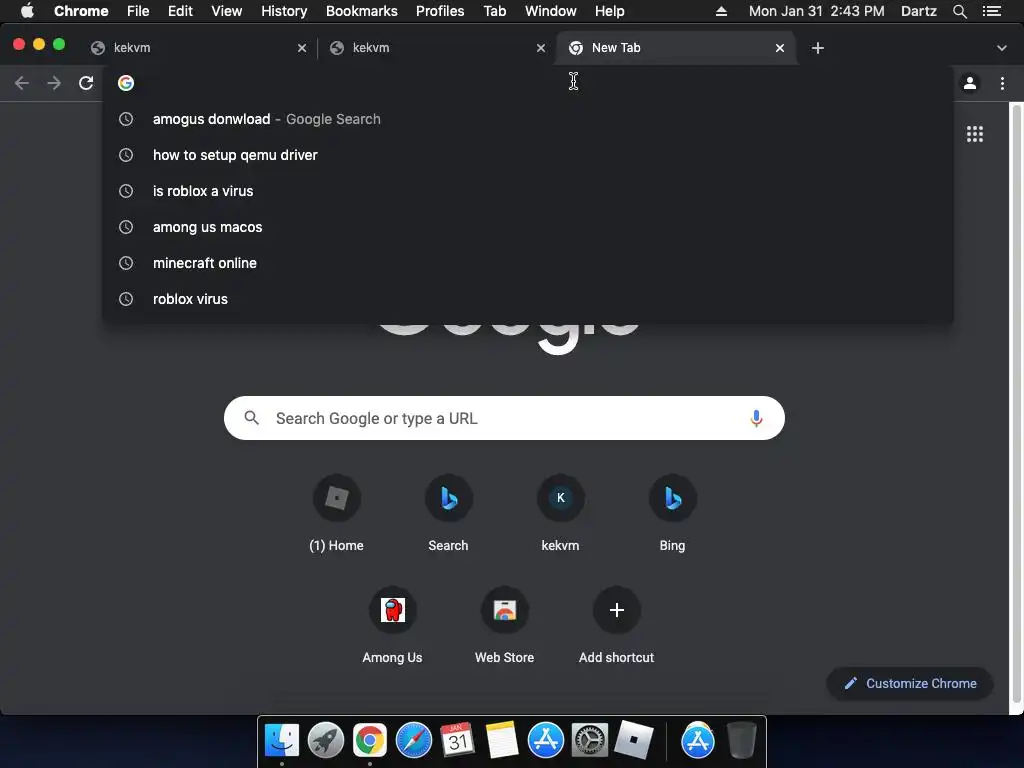This screenshot has height=768, width=1024.
Task: Click the voice search microphone
Action: tap(756, 418)
